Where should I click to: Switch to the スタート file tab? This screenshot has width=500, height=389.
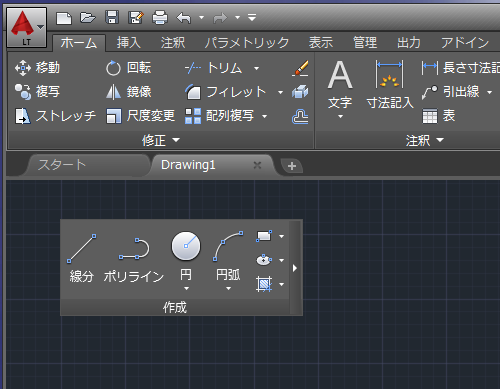point(87,165)
